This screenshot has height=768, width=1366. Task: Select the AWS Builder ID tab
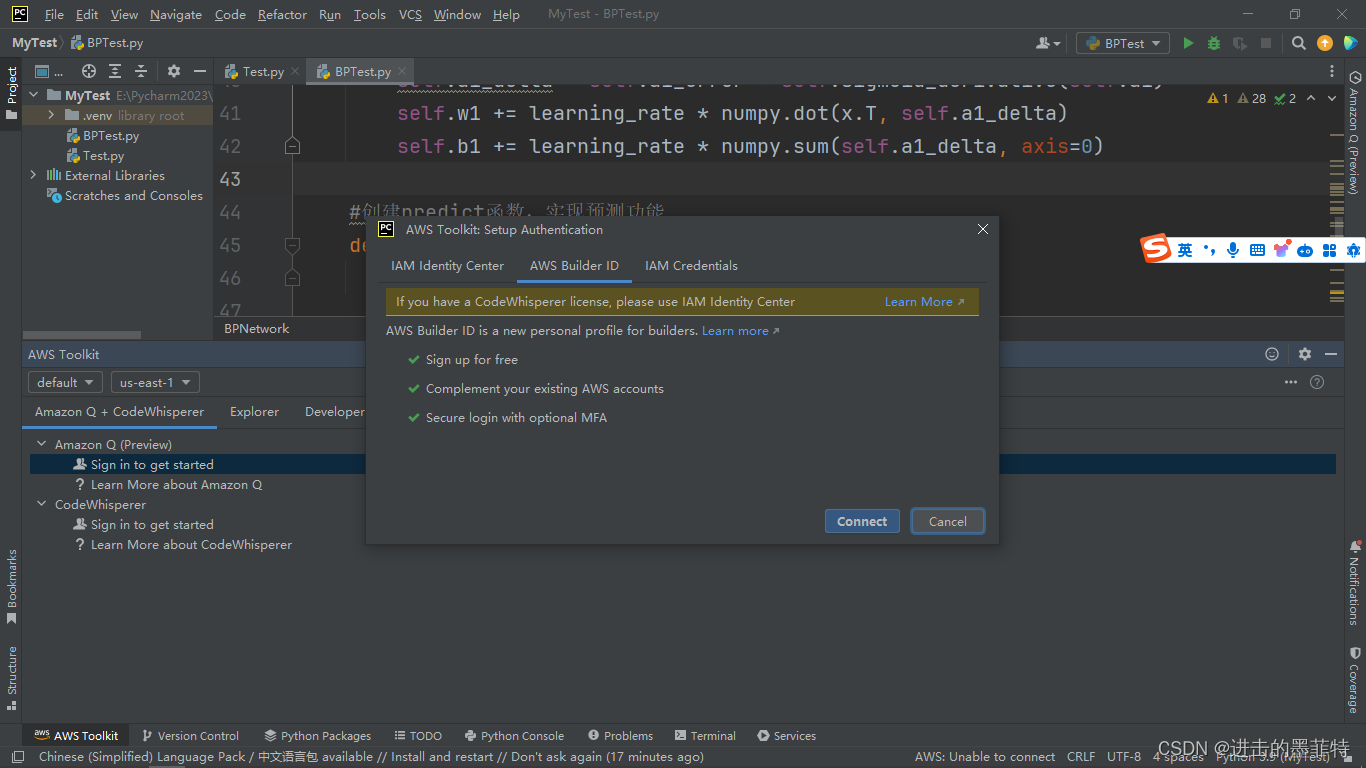tap(574, 265)
